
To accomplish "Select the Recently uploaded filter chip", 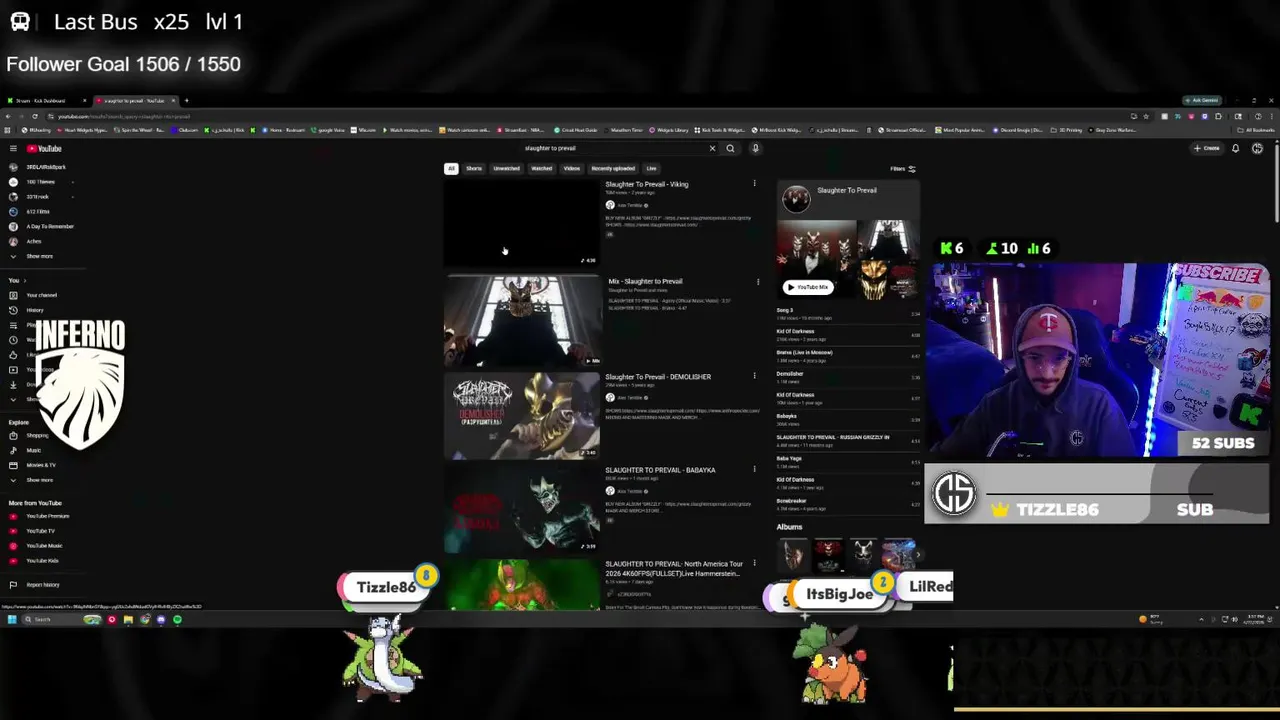I will click(613, 169).
